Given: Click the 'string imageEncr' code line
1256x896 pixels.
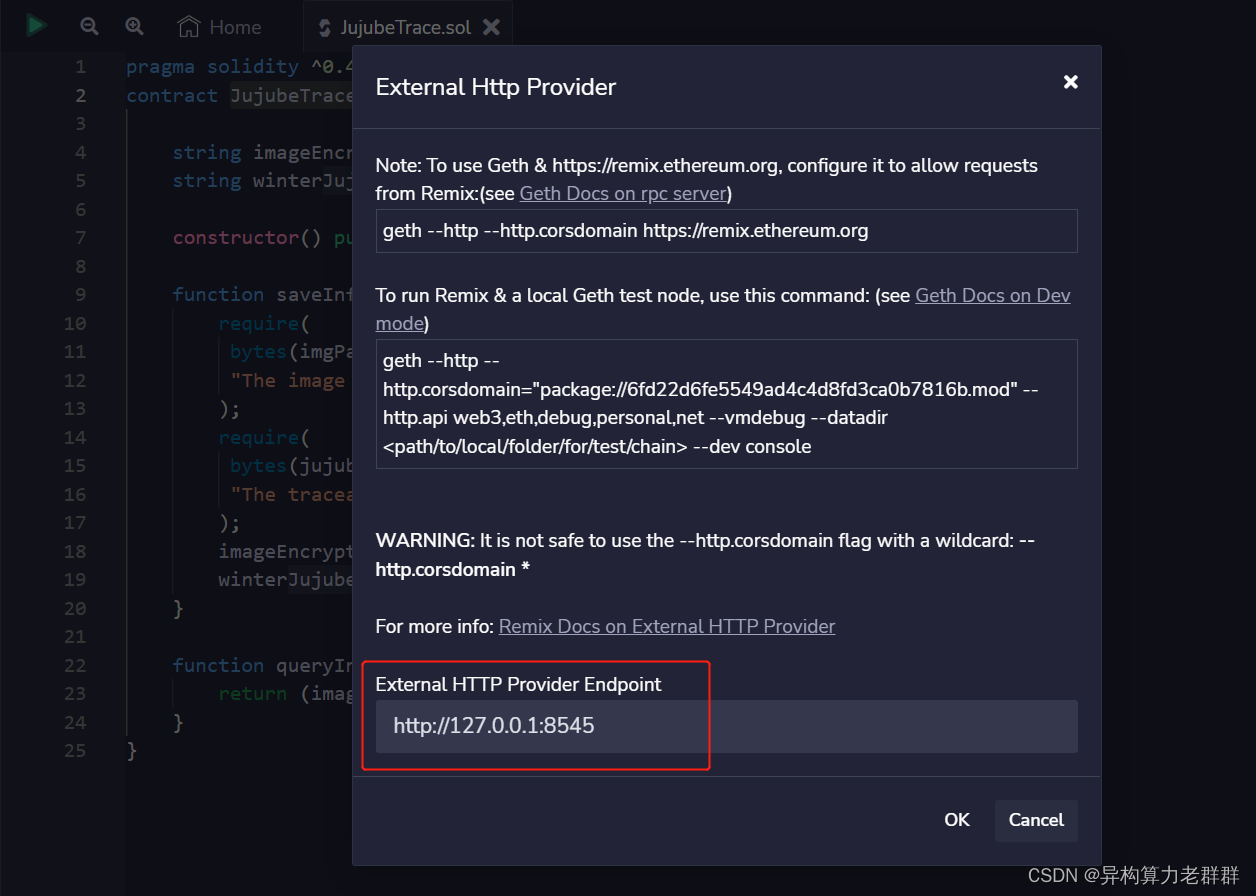Looking at the screenshot, I should click(x=262, y=152).
